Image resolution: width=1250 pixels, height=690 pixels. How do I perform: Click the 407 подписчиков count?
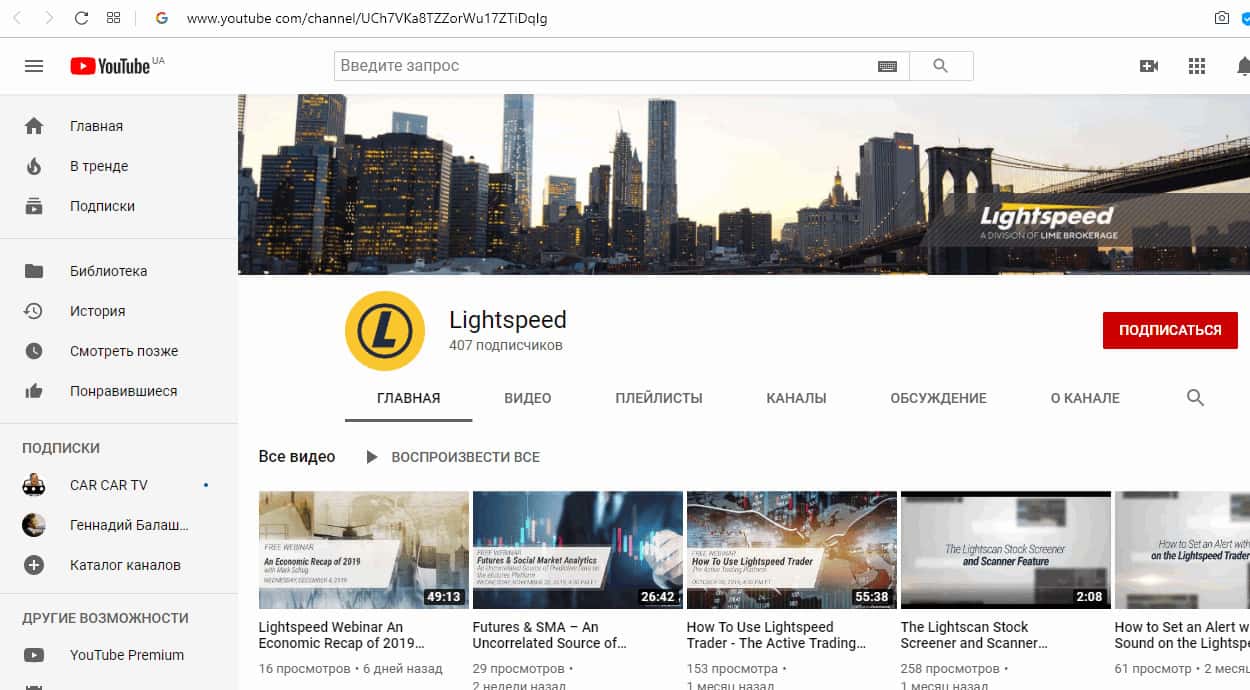point(506,346)
